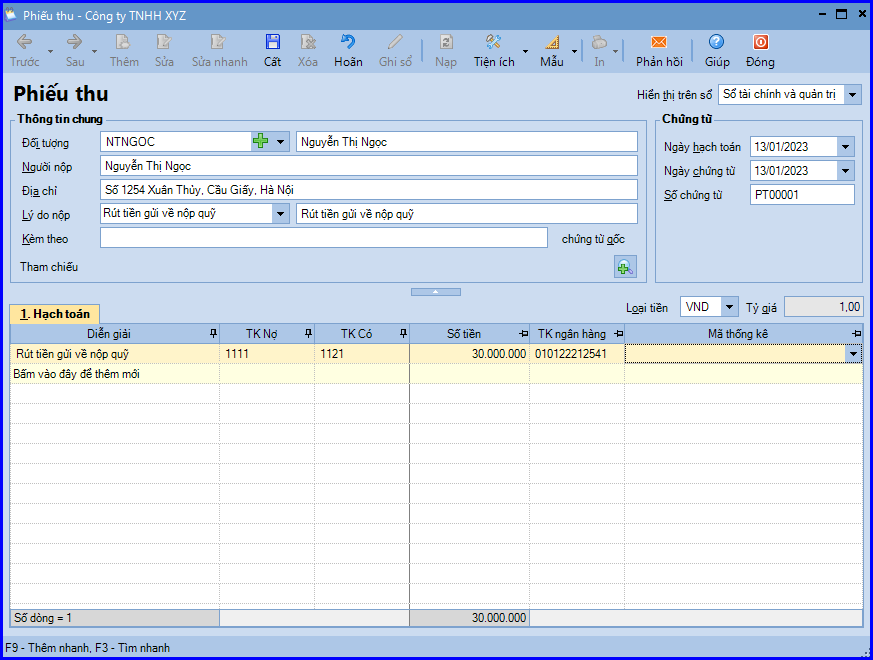Image resolution: width=873 pixels, height=660 pixels.
Task: Select cell TK Nợ 1111
Action: click(267, 354)
